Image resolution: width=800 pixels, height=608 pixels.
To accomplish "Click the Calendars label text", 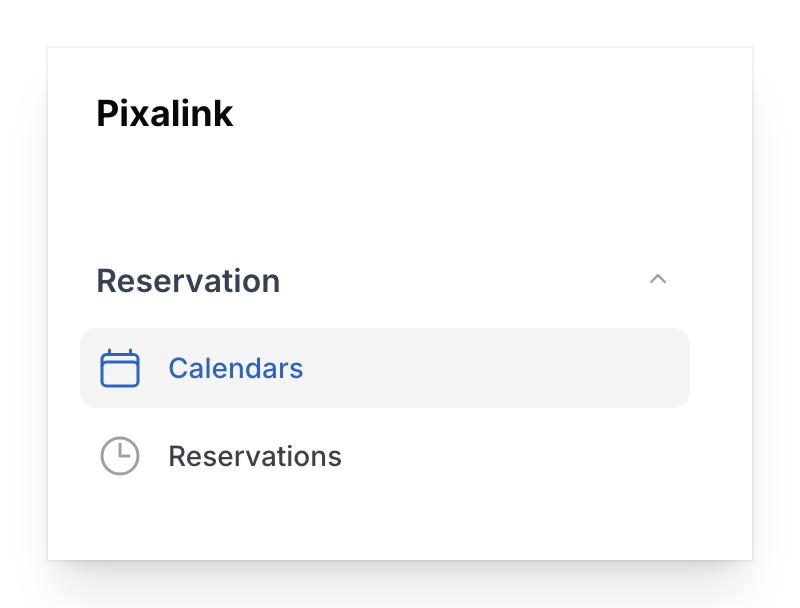I will click(235, 368).
